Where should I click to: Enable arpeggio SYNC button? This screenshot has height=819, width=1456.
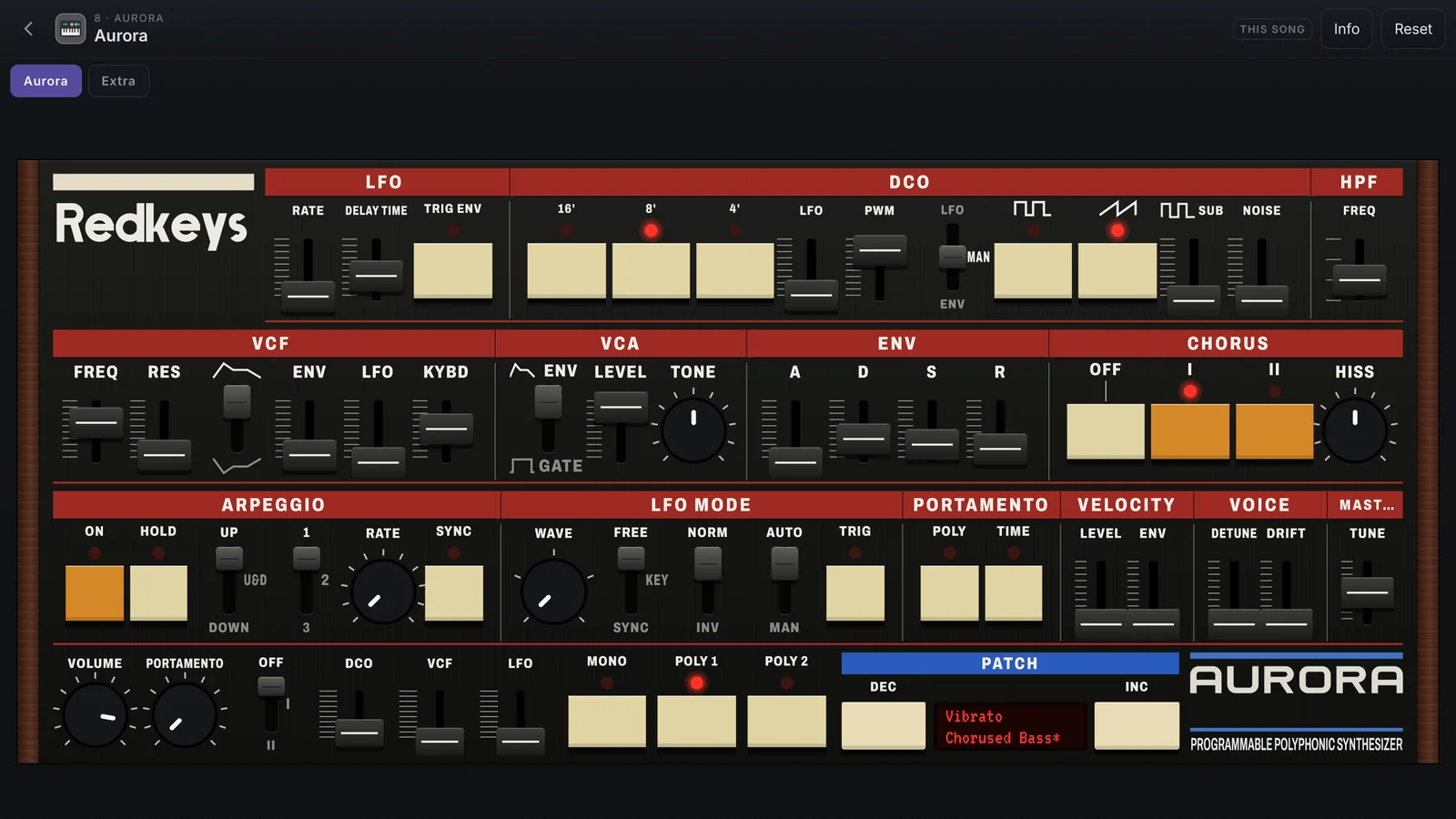pyautogui.click(x=454, y=593)
